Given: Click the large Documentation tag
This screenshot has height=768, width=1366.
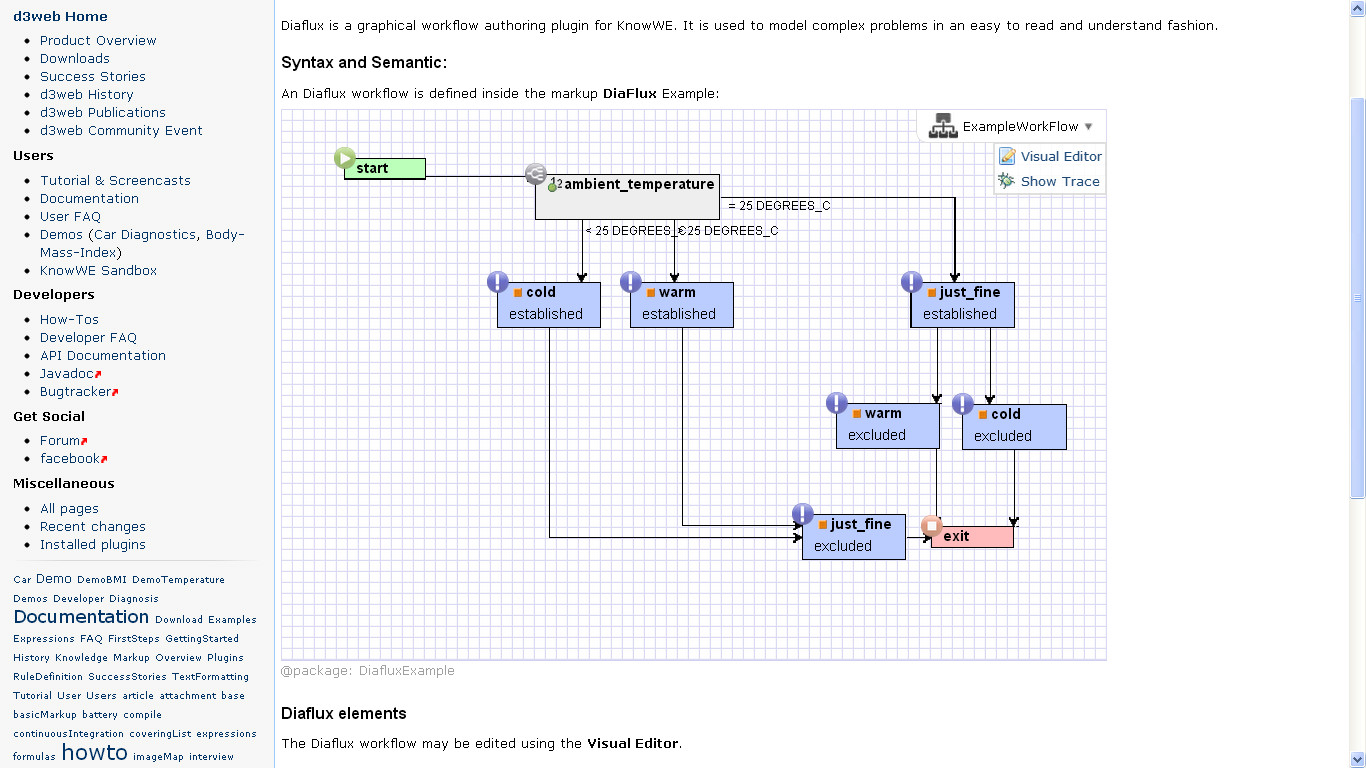Looking at the screenshot, I should click(x=81, y=617).
